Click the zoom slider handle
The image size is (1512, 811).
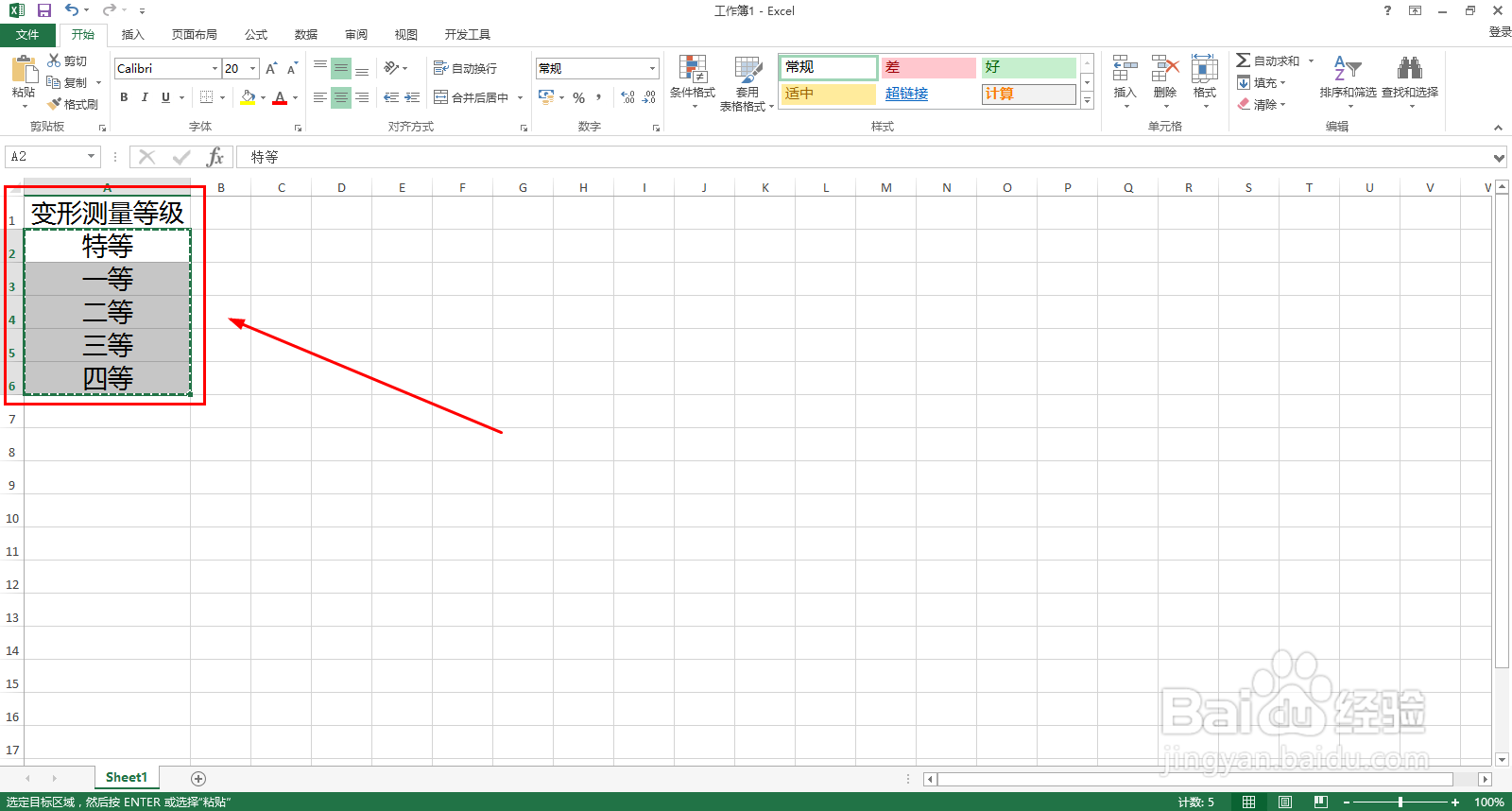[1400, 802]
